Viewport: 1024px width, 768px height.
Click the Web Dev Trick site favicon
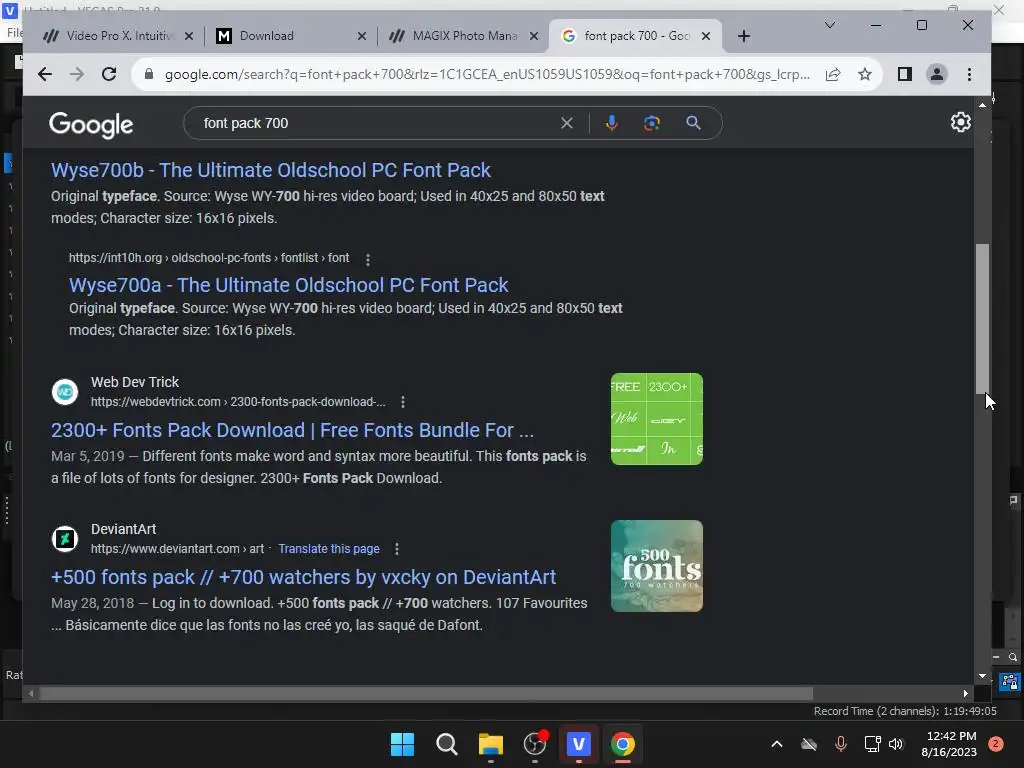pos(65,392)
